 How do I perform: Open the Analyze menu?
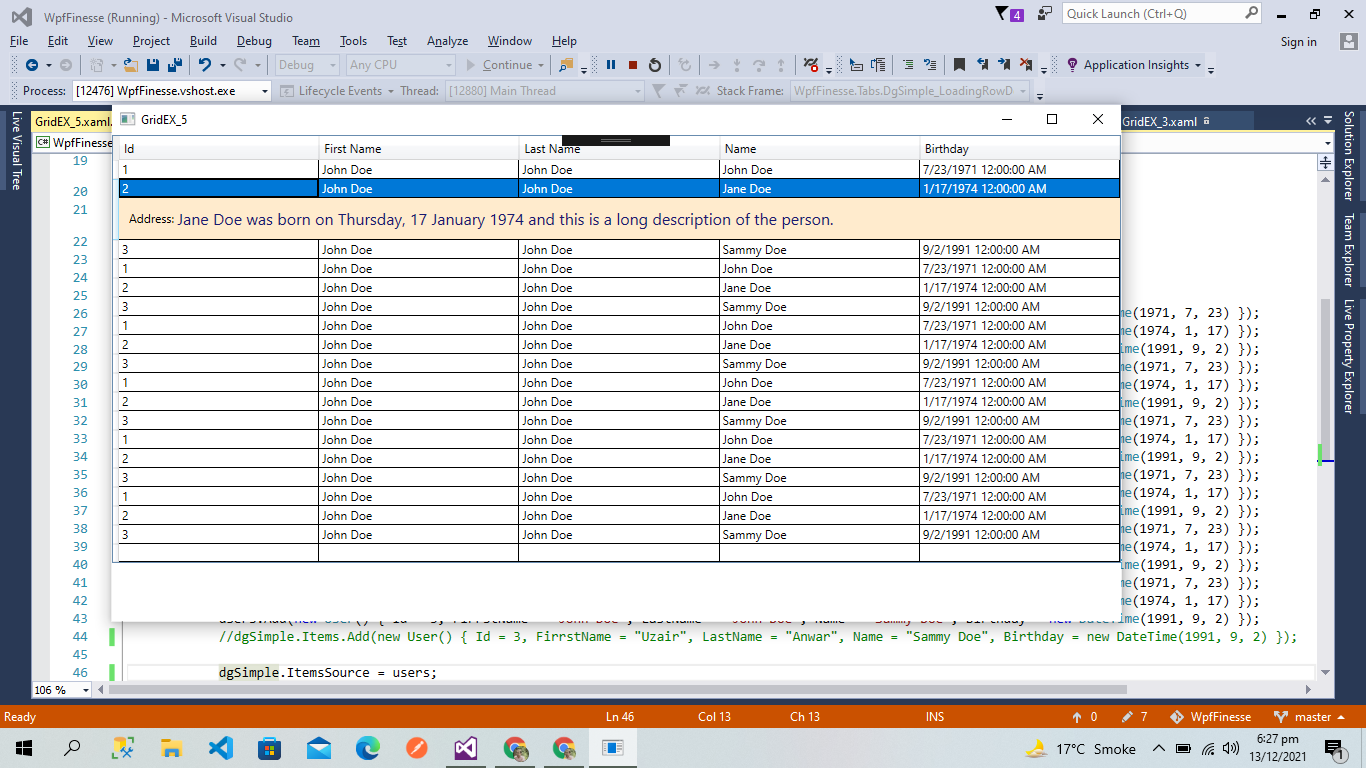pyautogui.click(x=447, y=41)
